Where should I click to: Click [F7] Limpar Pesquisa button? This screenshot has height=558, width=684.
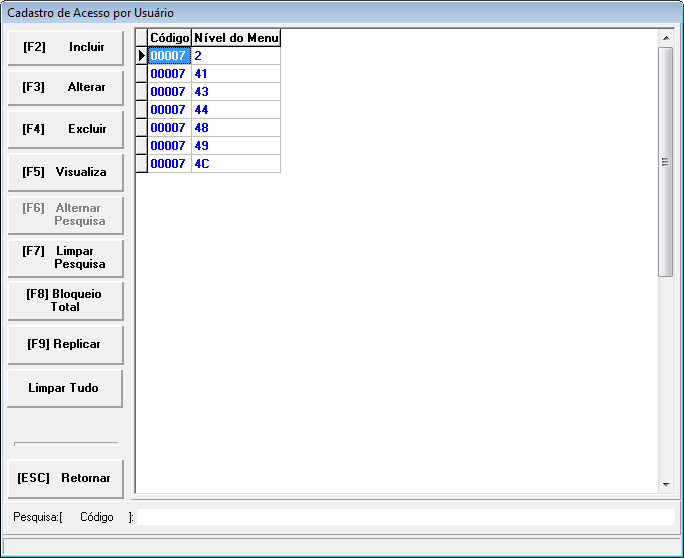(65, 257)
